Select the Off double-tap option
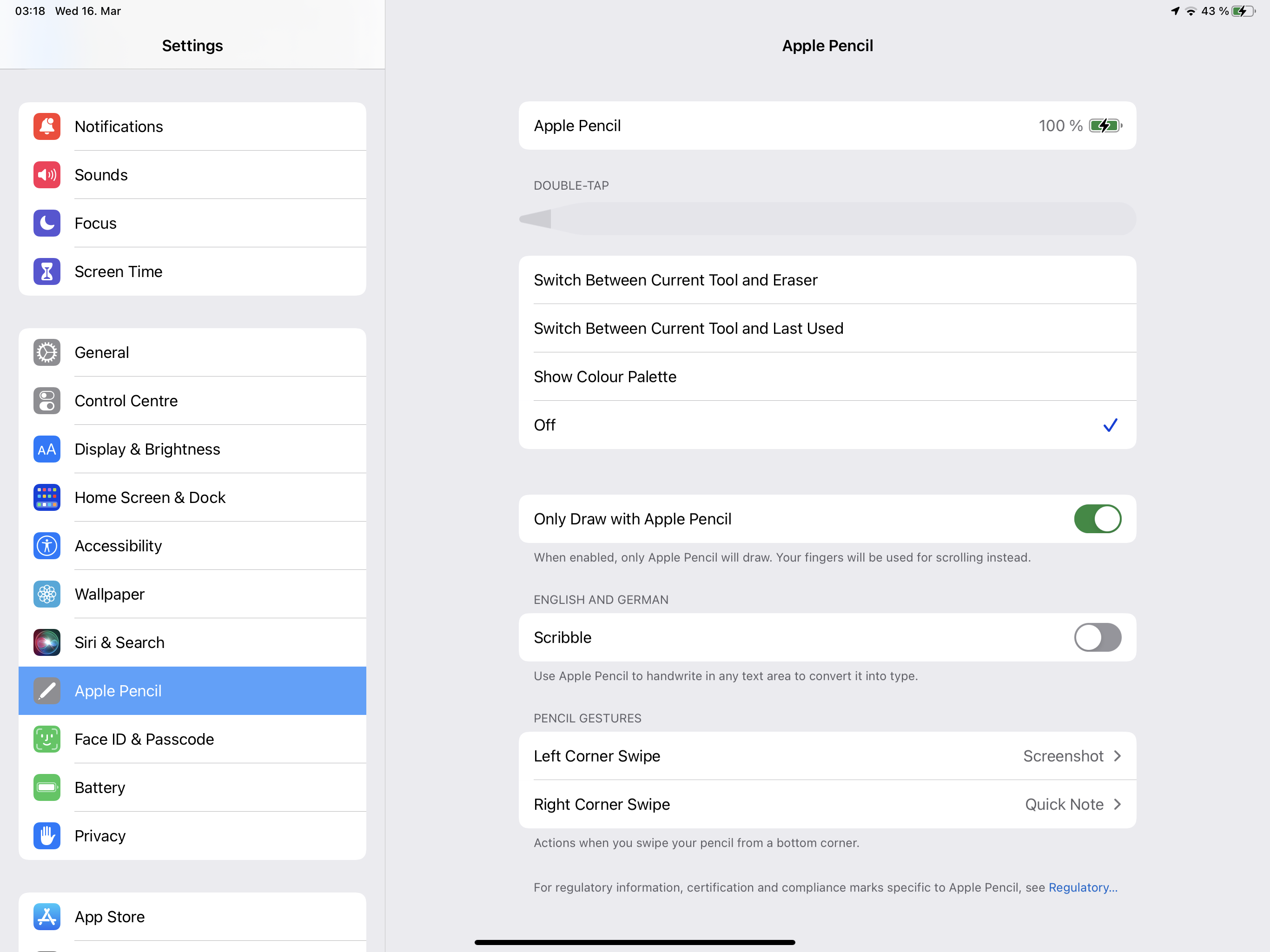 click(x=827, y=425)
